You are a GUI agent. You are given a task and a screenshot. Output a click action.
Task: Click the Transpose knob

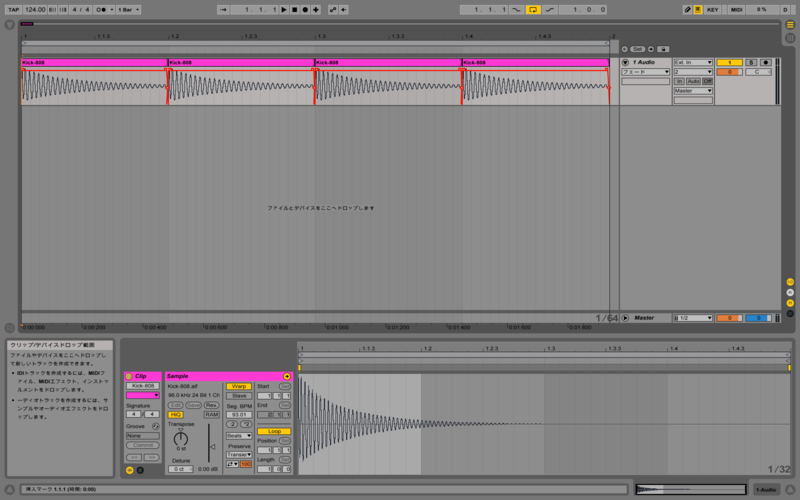click(181, 438)
